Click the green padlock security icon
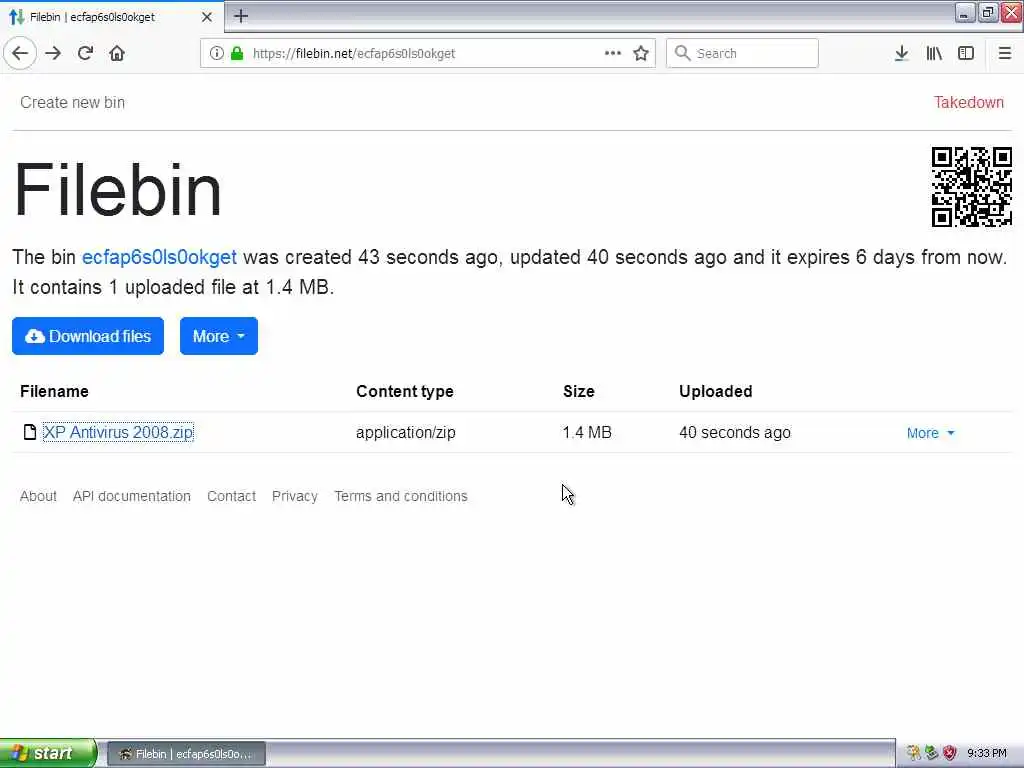1024x768 pixels. coord(237,54)
